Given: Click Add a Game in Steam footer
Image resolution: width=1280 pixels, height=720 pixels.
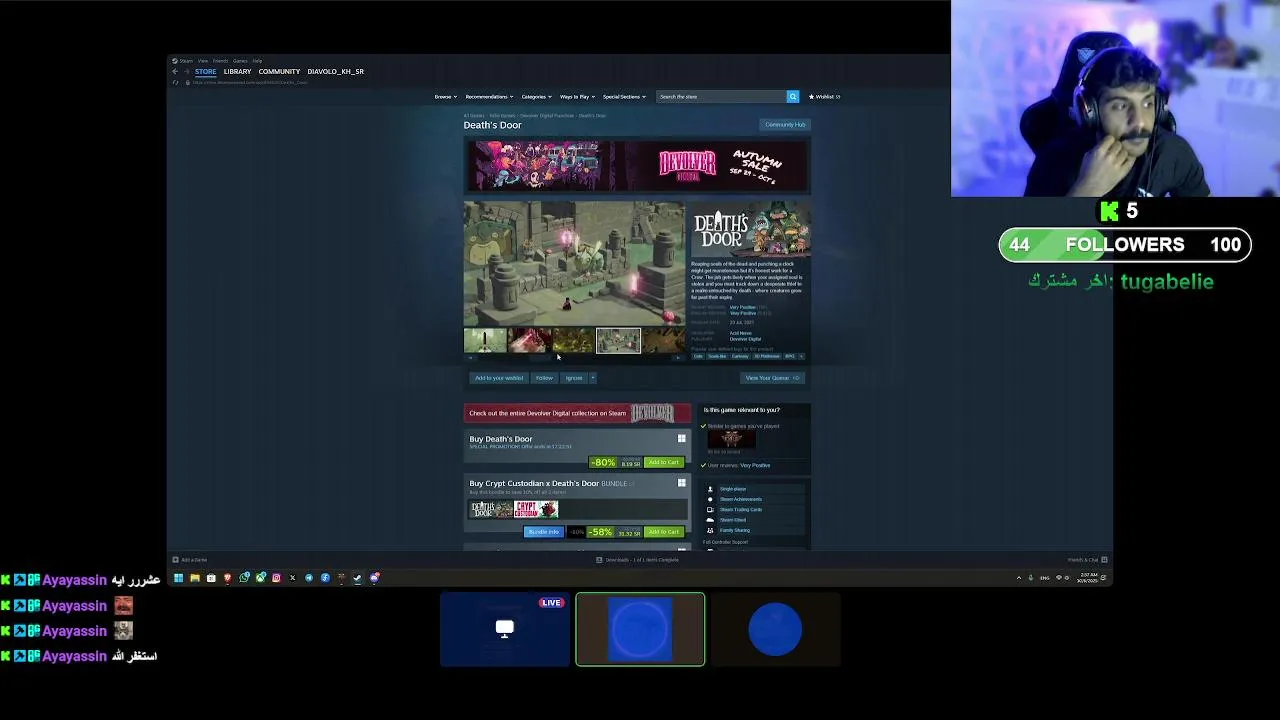Looking at the screenshot, I should pyautogui.click(x=190, y=560).
